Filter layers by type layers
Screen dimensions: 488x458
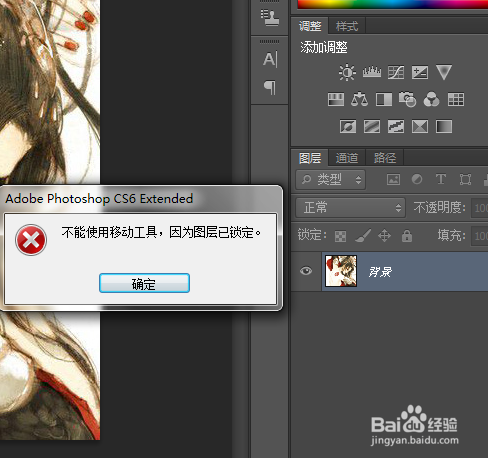(x=441, y=179)
